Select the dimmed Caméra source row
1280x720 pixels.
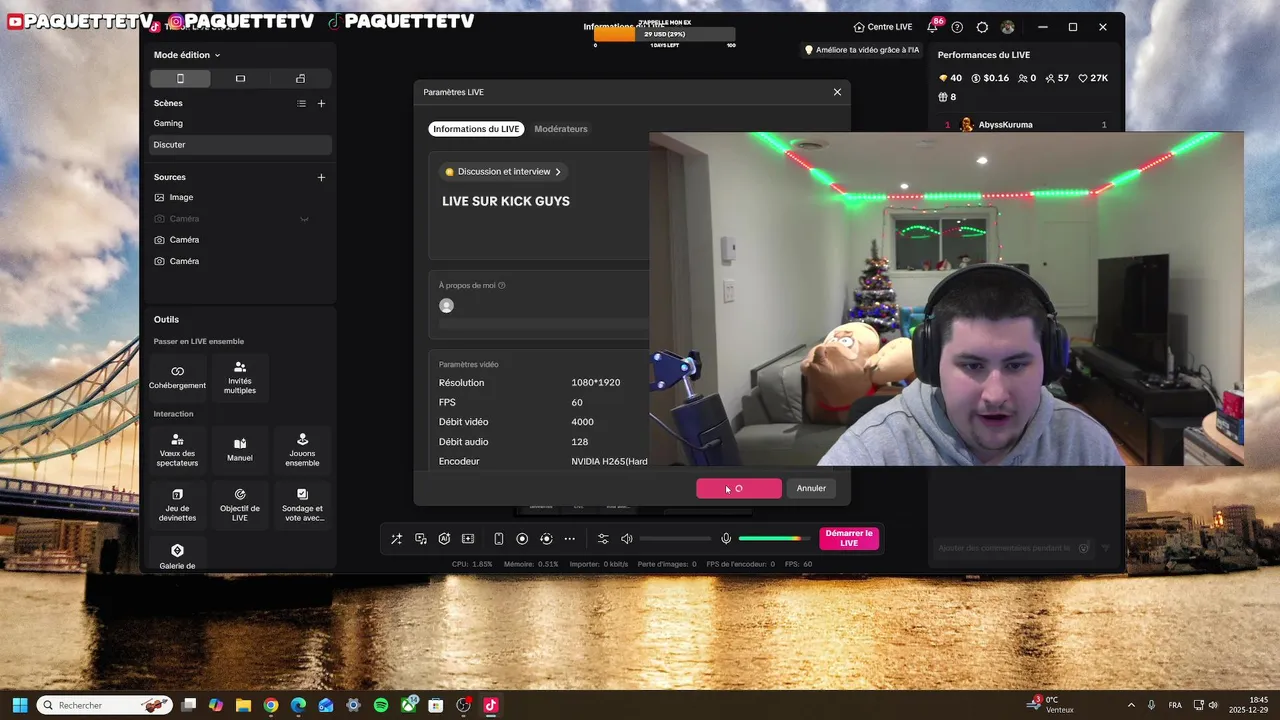[x=240, y=219]
